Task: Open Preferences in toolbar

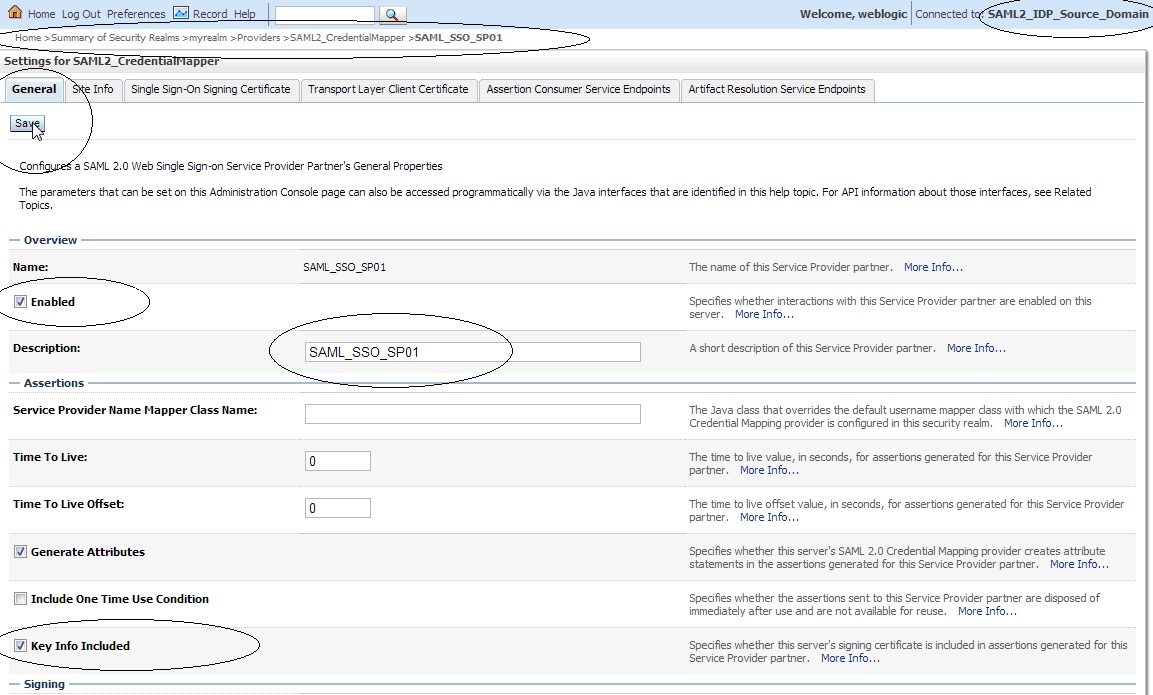Action: (136, 14)
